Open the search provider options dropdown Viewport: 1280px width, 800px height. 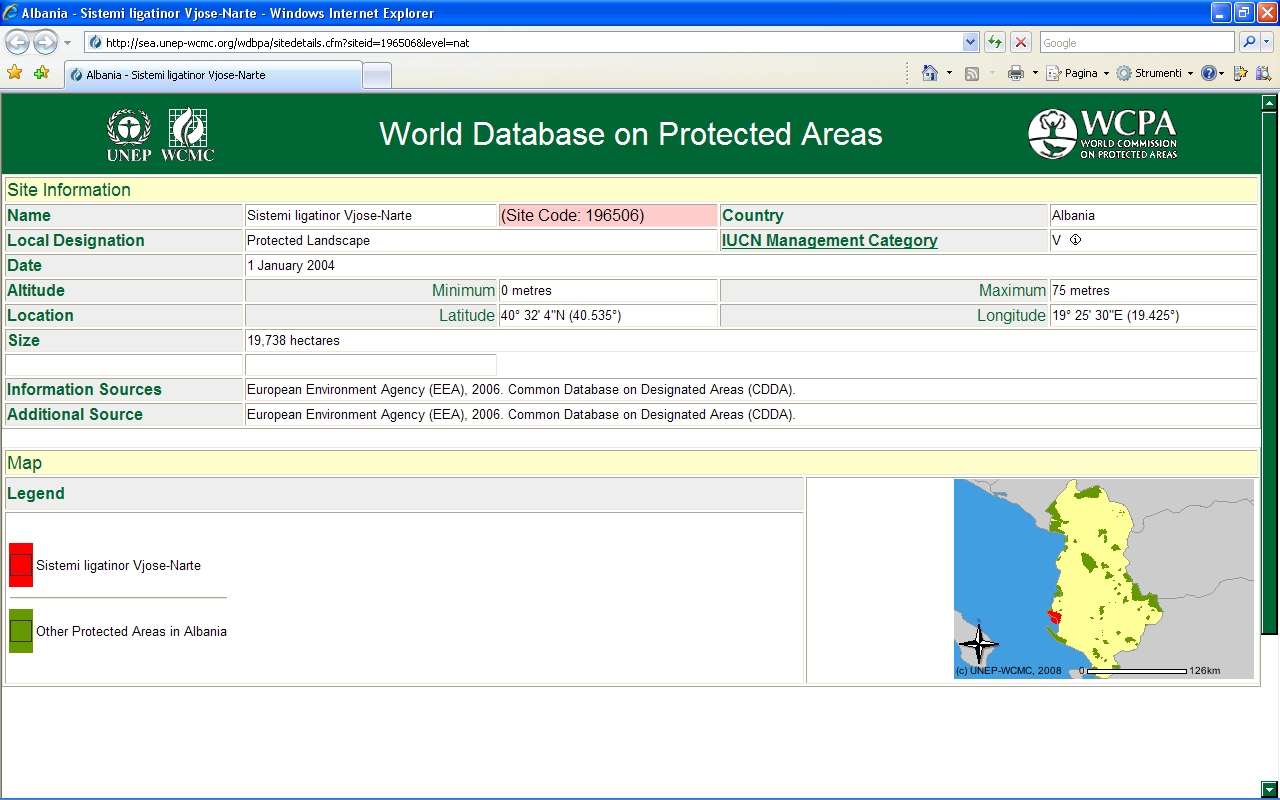[1267, 42]
